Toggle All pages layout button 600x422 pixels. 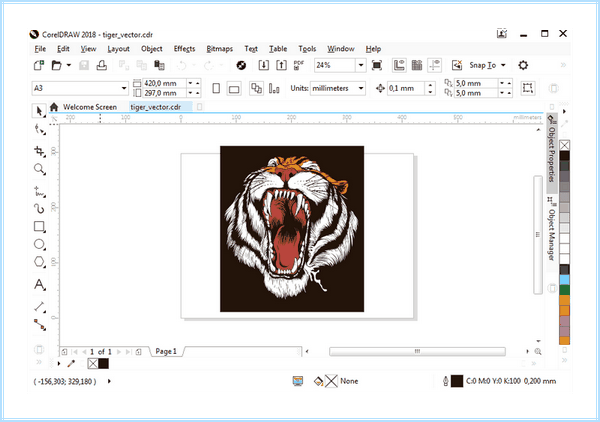point(256,88)
